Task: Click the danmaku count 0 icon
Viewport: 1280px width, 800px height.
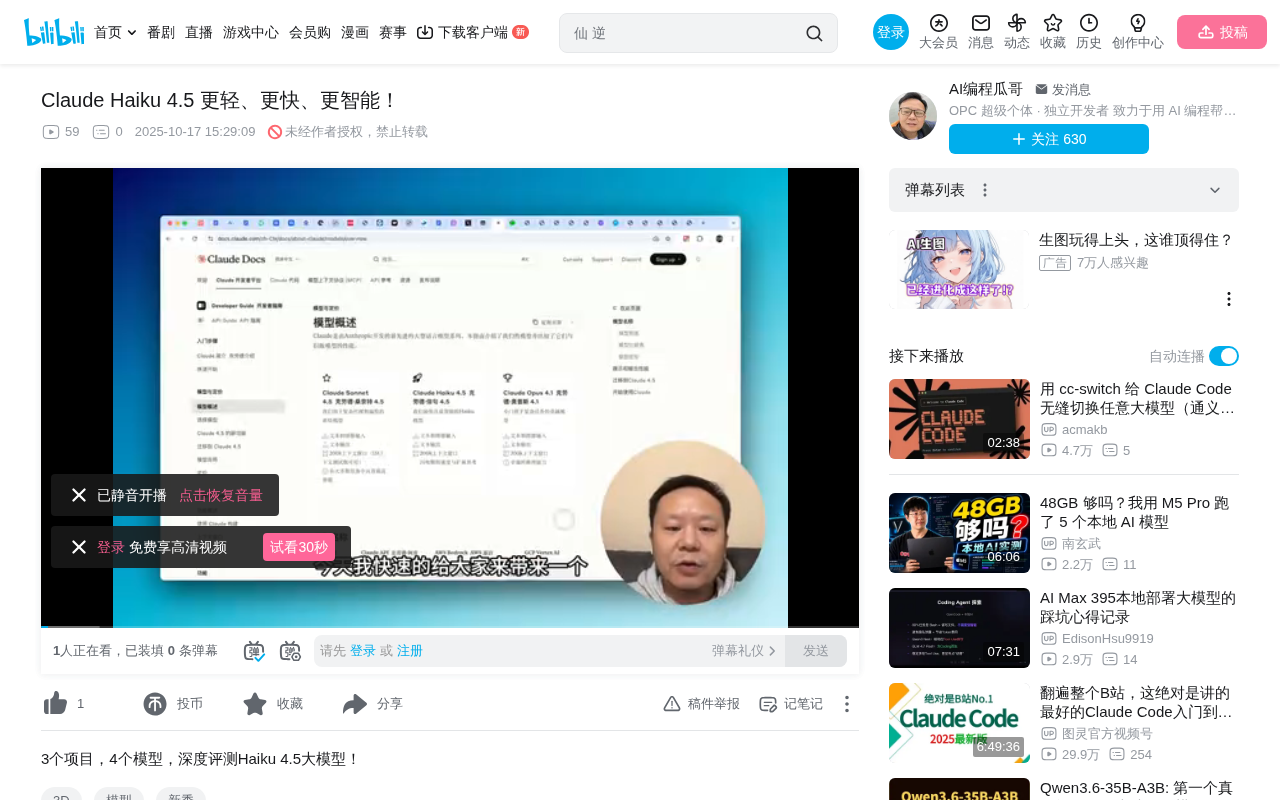Action: [101, 132]
